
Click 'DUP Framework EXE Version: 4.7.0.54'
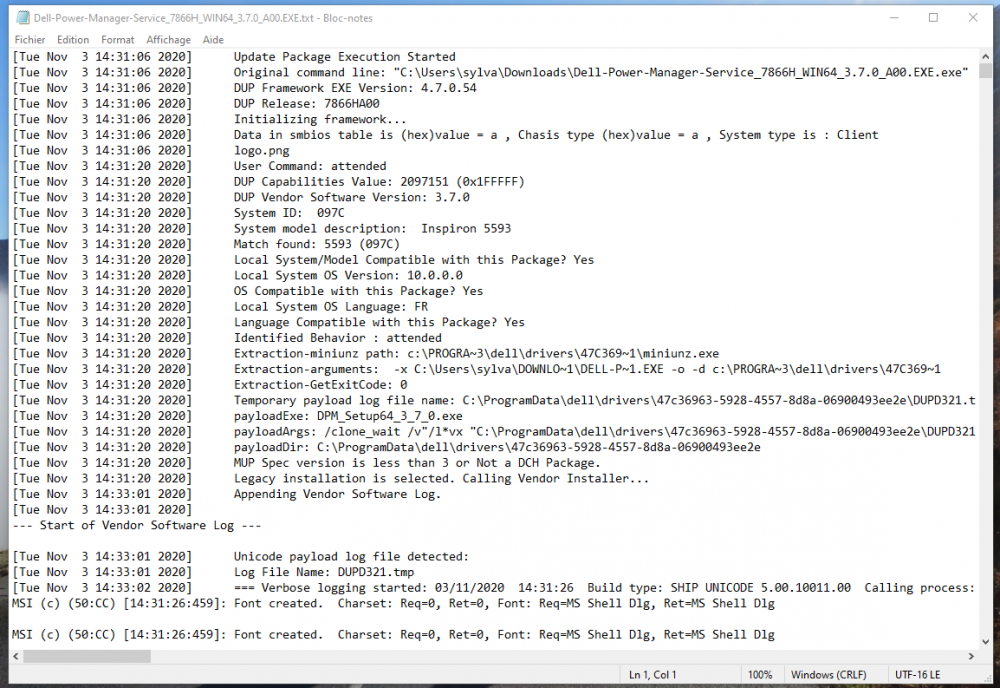355,88
